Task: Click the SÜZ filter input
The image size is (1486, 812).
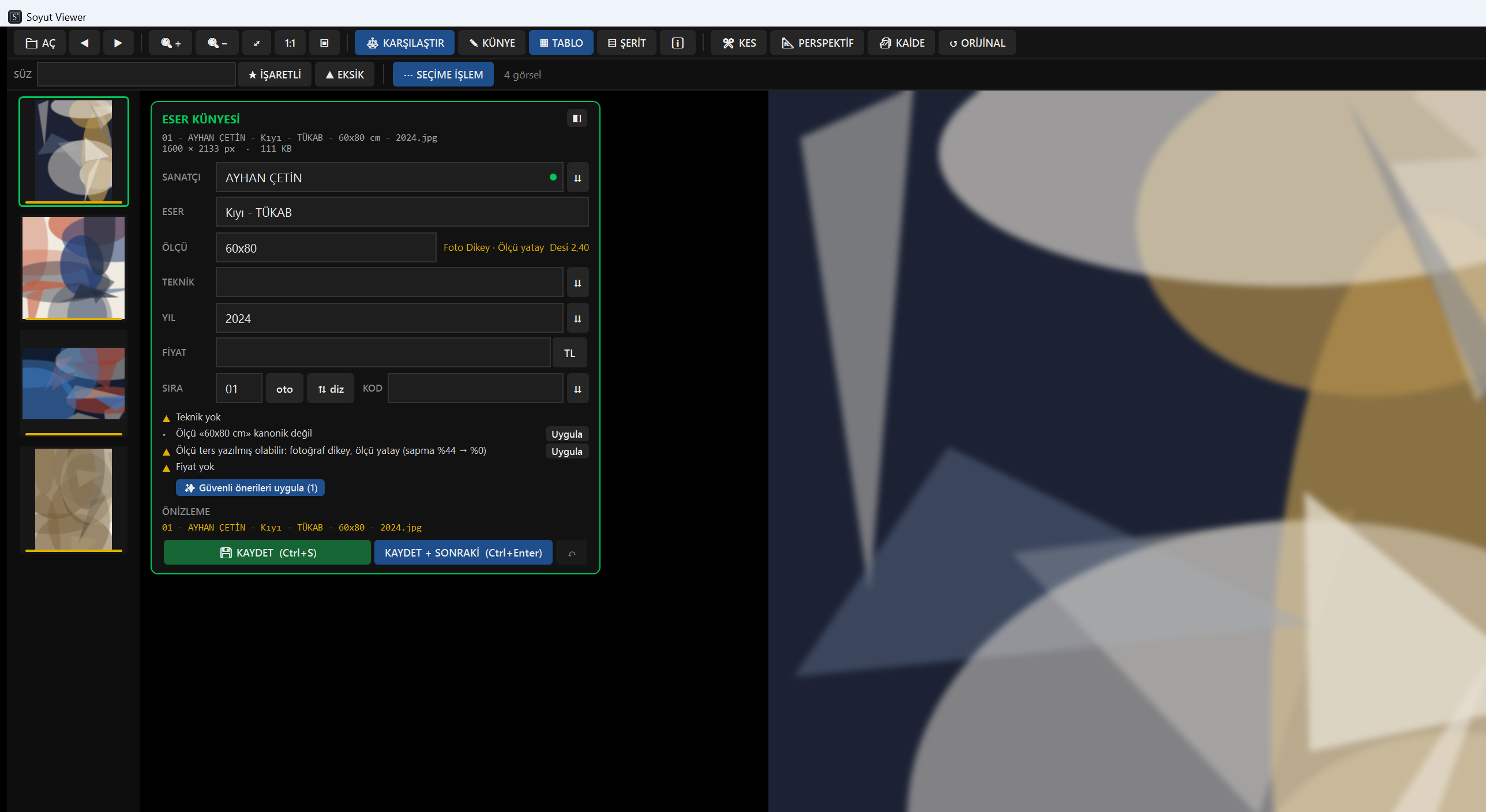Action: (x=136, y=74)
